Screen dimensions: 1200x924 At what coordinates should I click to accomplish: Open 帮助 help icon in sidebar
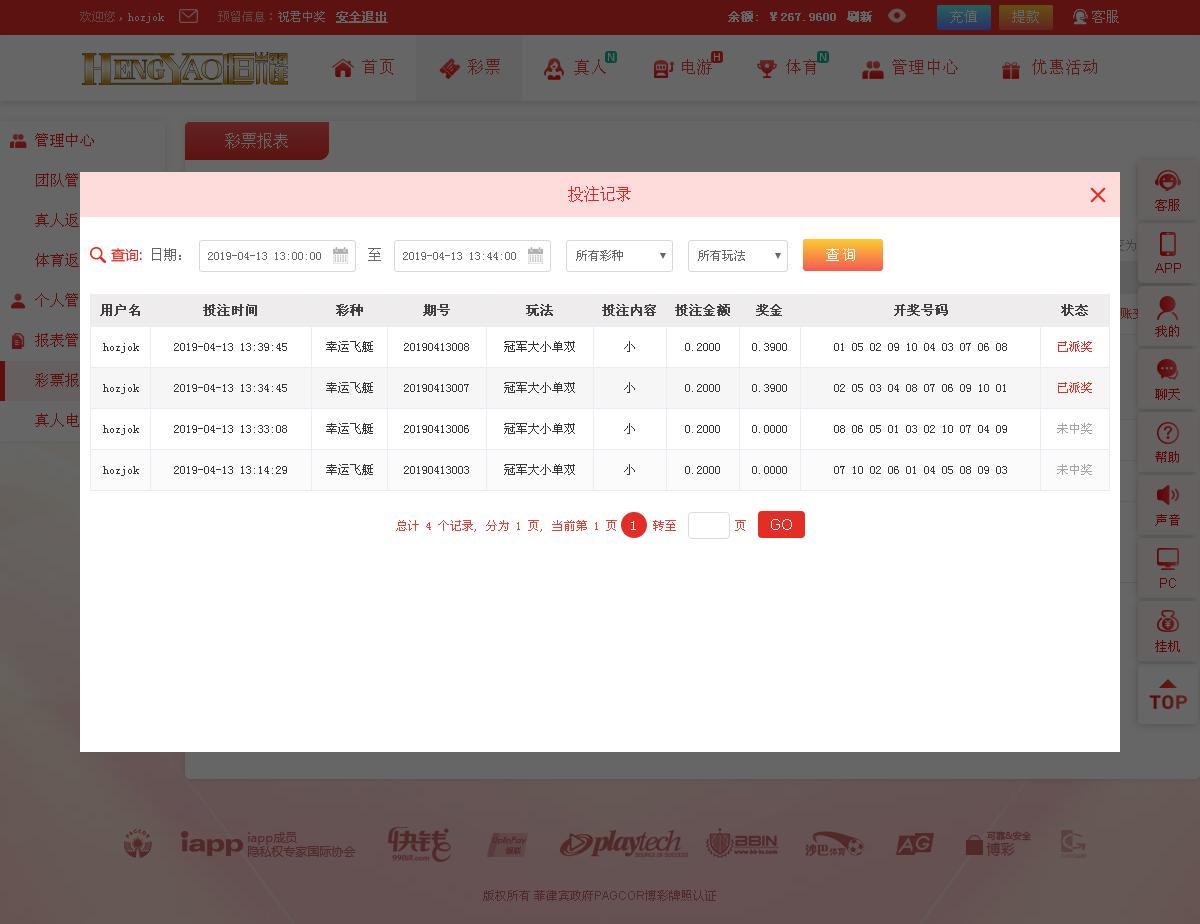(1167, 442)
